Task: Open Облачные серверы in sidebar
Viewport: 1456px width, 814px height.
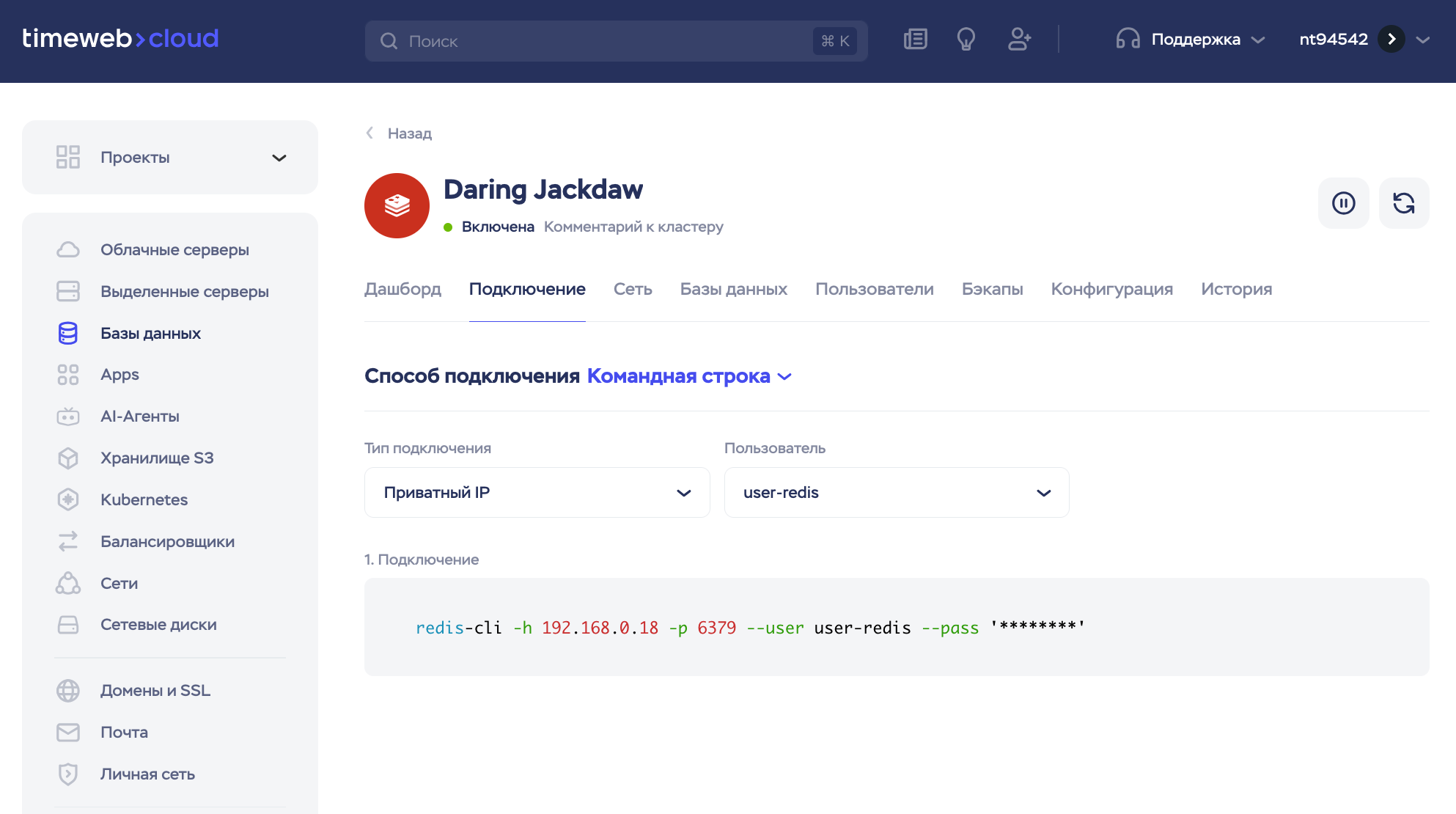Action: click(x=174, y=249)
